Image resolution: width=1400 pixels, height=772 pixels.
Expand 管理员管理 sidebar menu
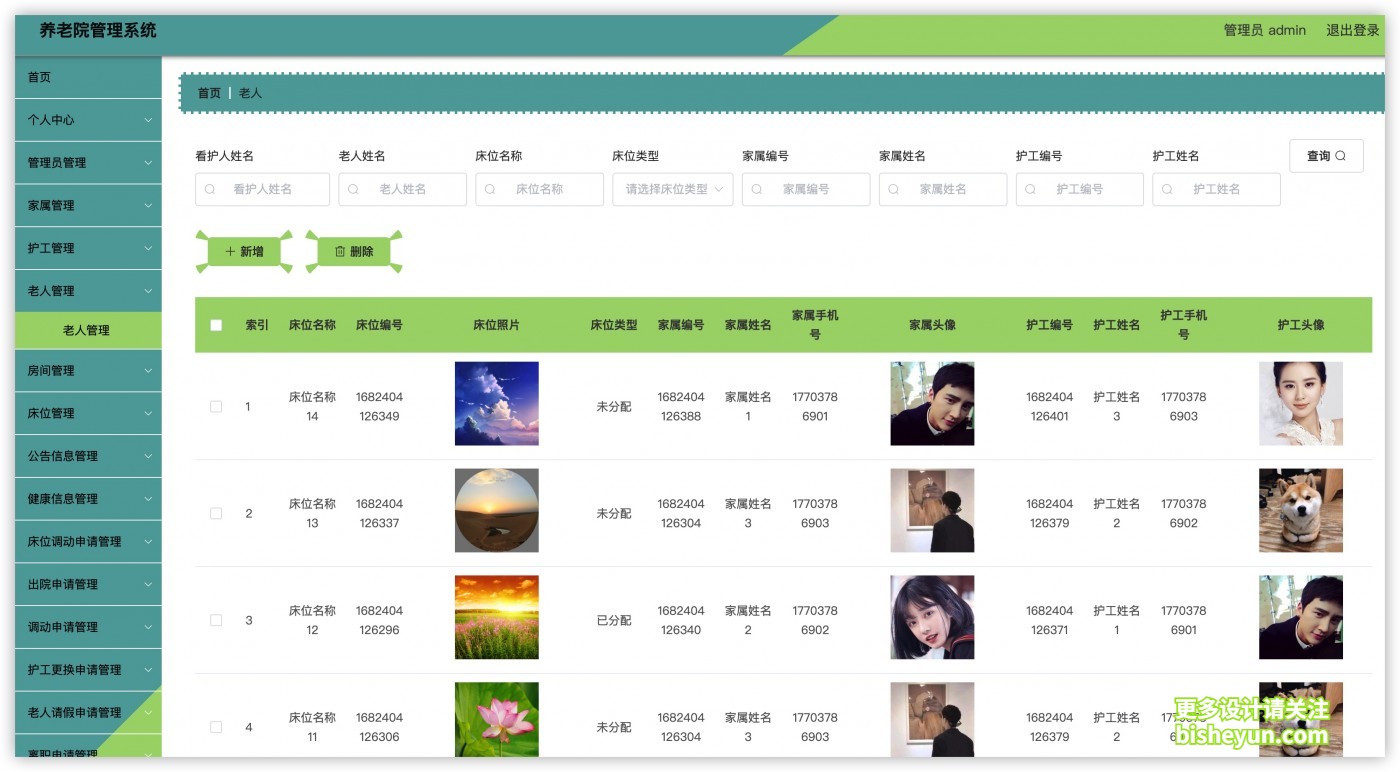(88, 163)
